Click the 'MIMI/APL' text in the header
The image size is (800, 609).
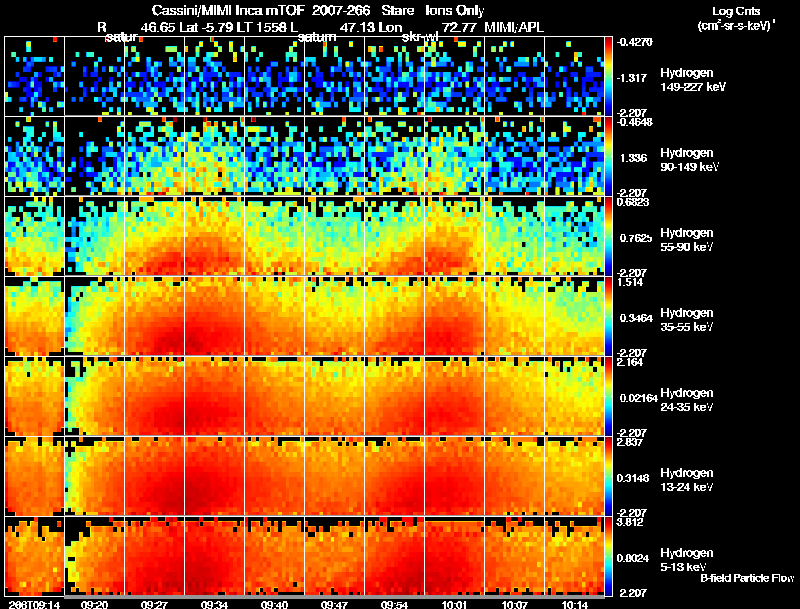[514, 27]
